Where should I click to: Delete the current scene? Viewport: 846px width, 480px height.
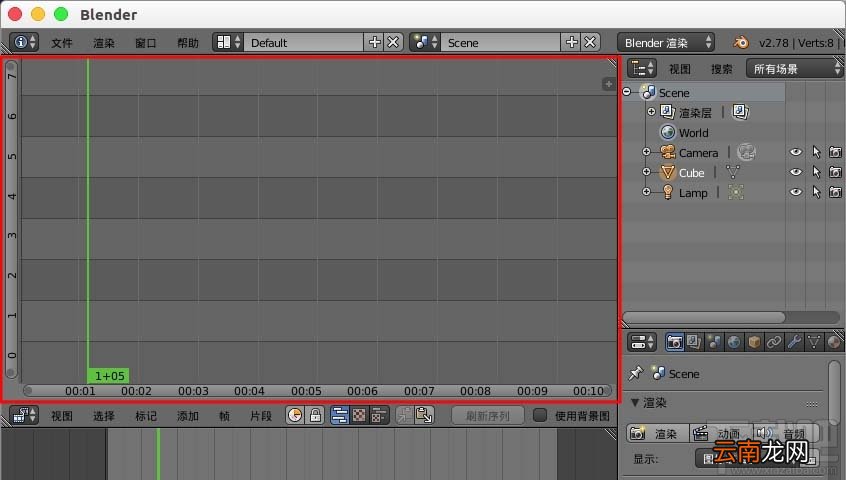tap(590, 42)
